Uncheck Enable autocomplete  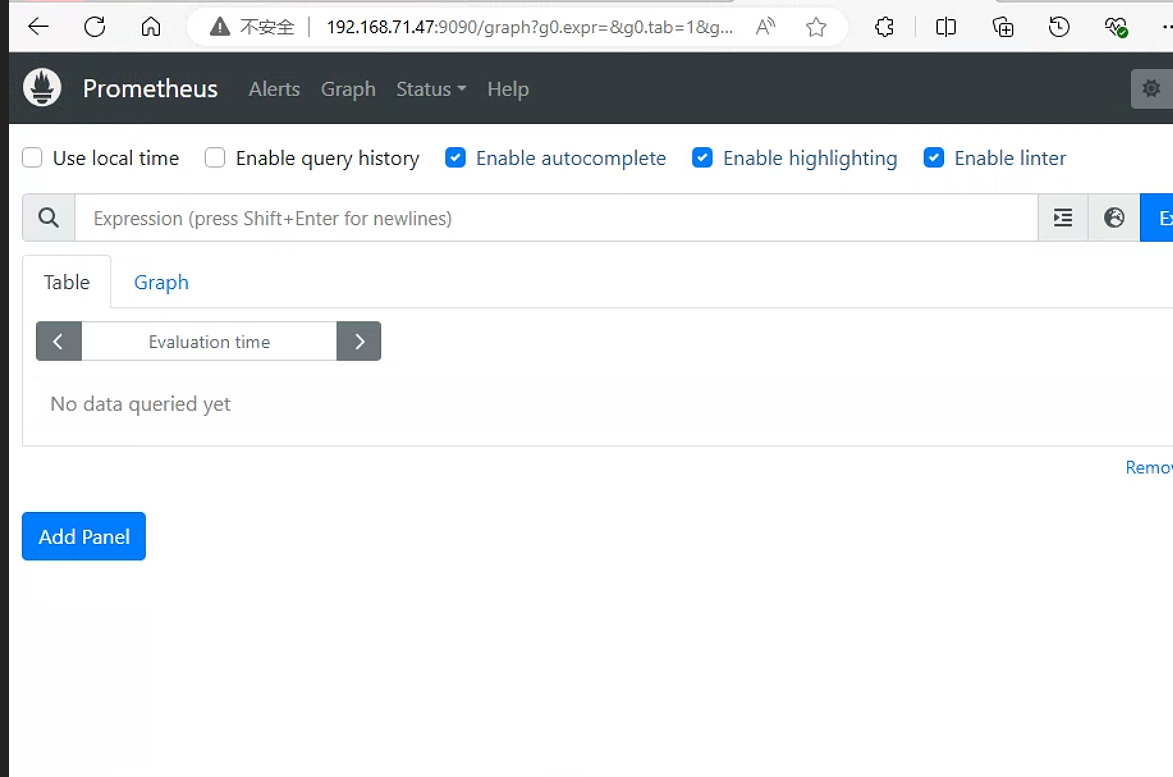tap(456, 158)
